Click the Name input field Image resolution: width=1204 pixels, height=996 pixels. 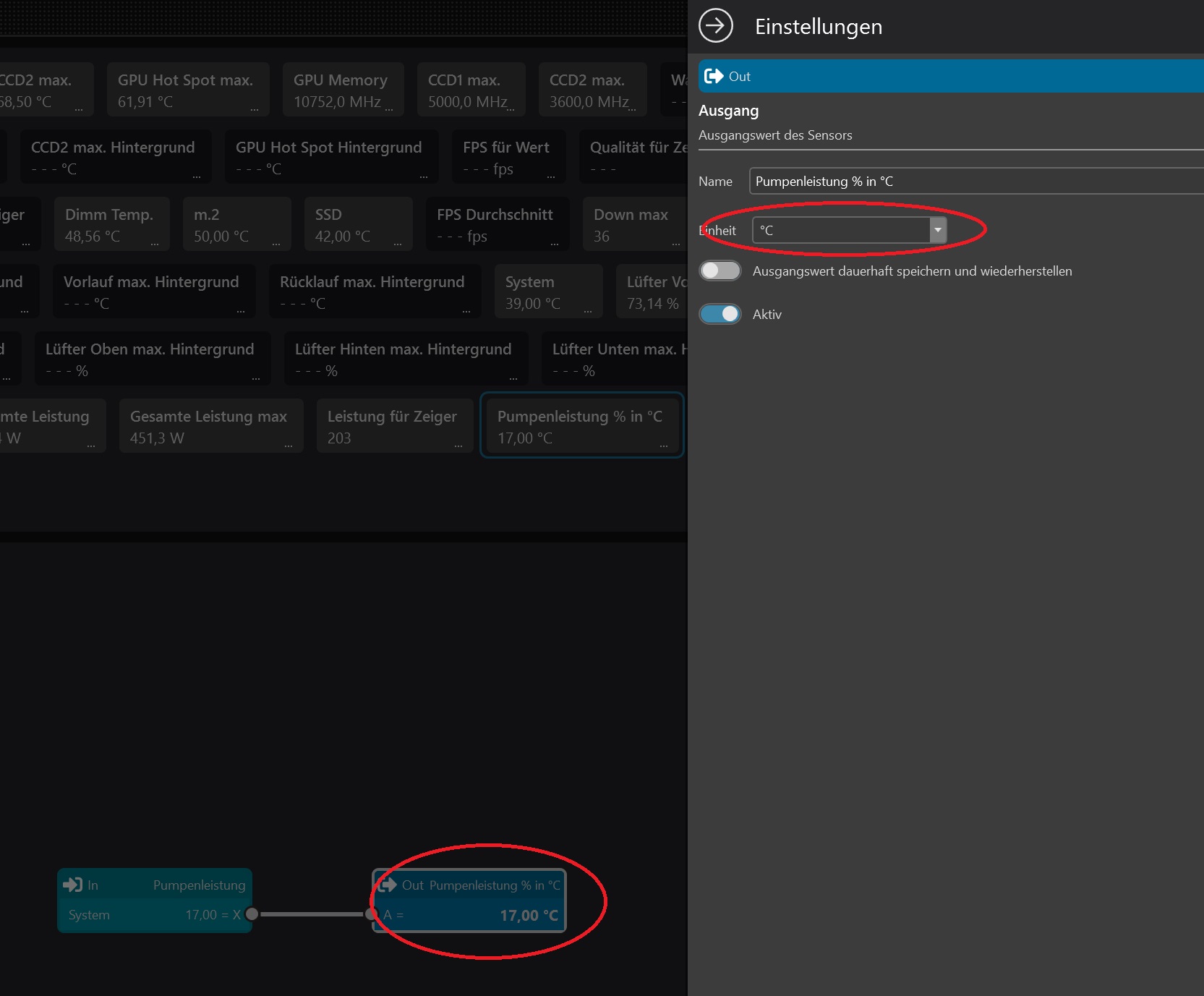pyautogui.click(x=975, y=181)
